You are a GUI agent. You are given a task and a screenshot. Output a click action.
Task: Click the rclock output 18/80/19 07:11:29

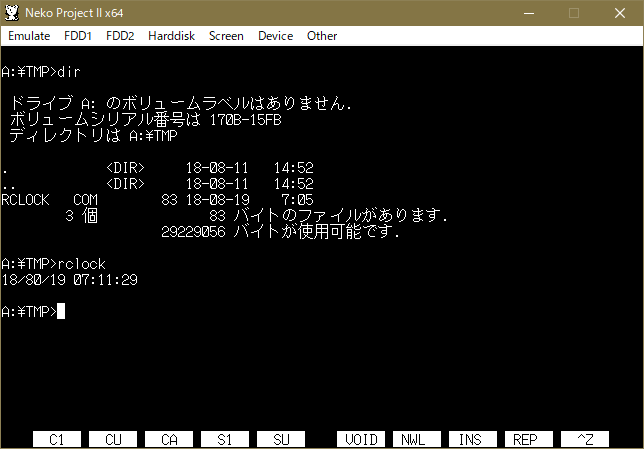click(x=69, y=280)
